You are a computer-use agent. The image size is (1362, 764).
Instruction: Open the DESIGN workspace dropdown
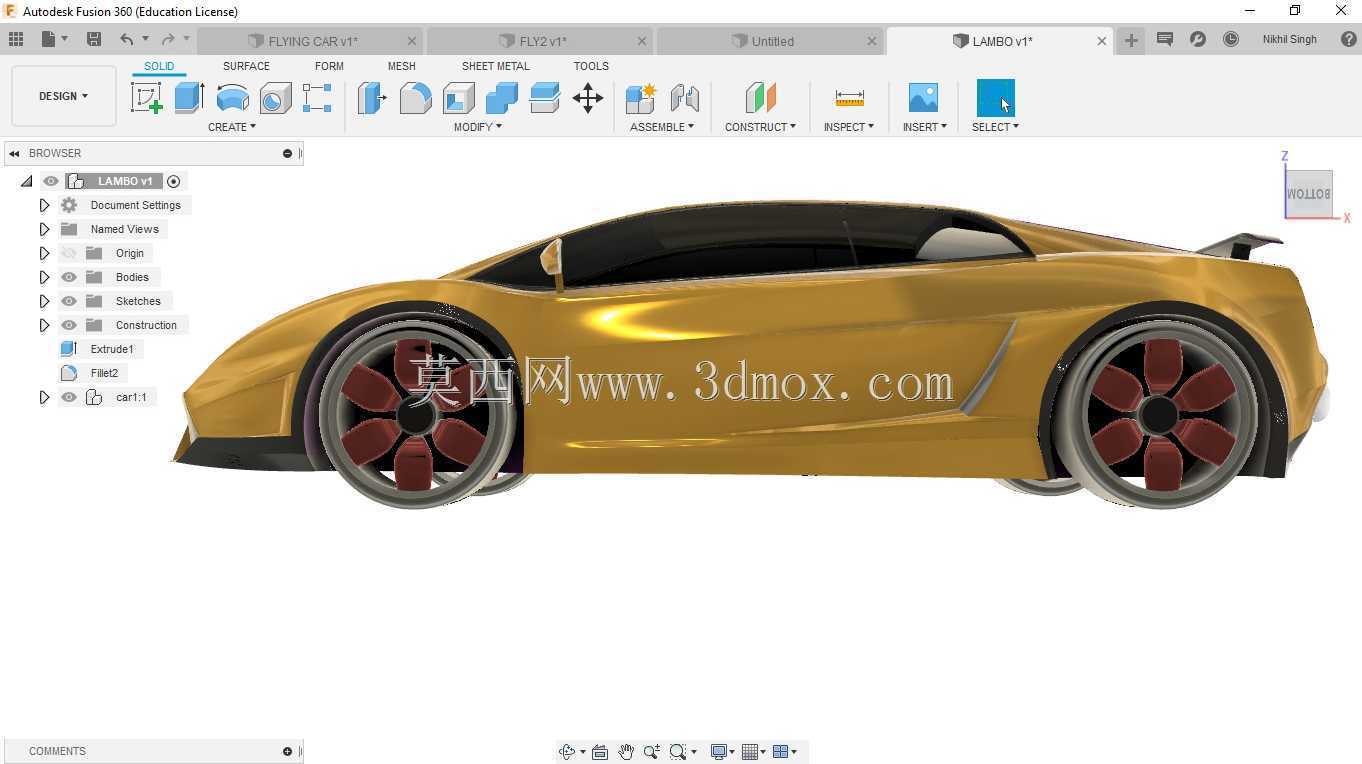(x=63, y=96)
